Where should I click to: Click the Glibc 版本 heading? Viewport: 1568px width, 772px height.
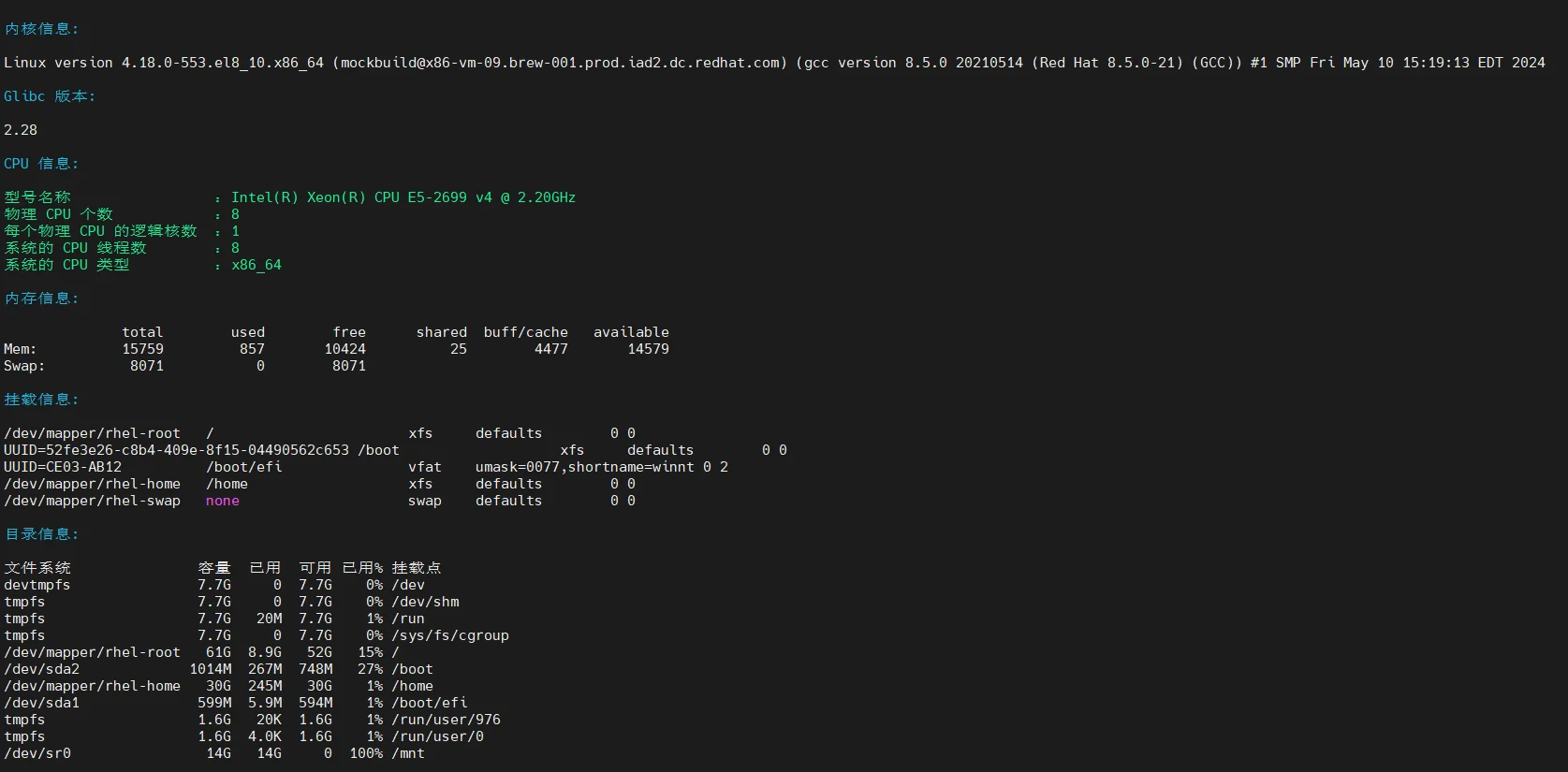(49, 96)
